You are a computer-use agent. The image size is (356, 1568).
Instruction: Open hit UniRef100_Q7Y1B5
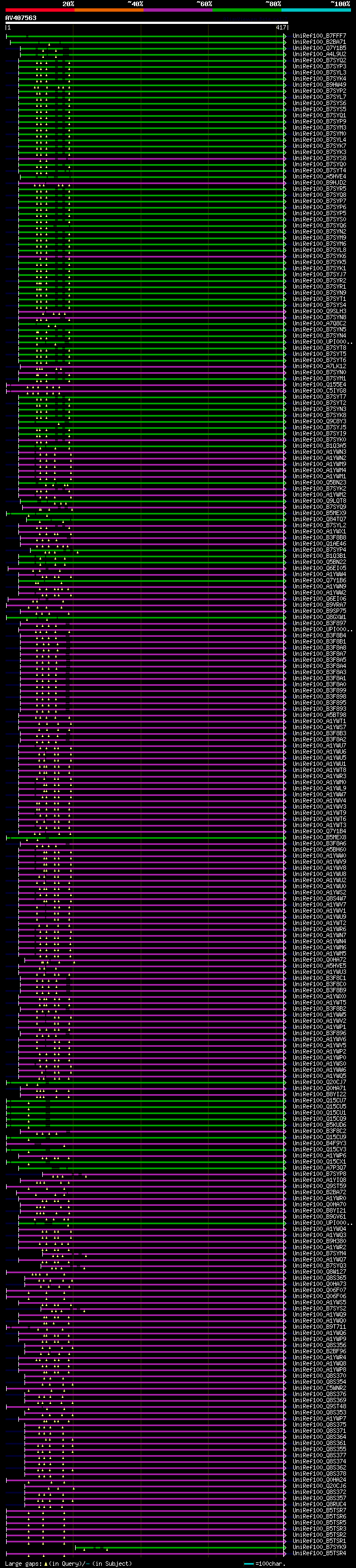click(319, 48)
